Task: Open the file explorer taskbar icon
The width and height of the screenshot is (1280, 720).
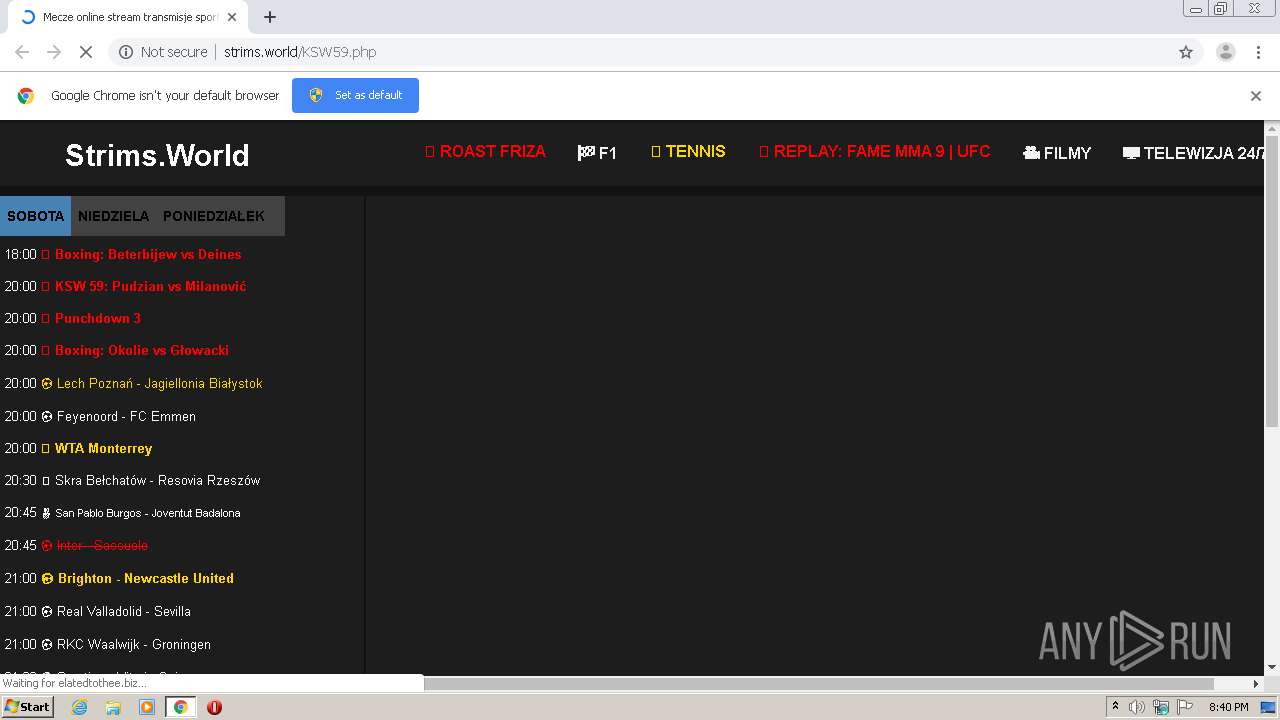Action: point(113,707)
